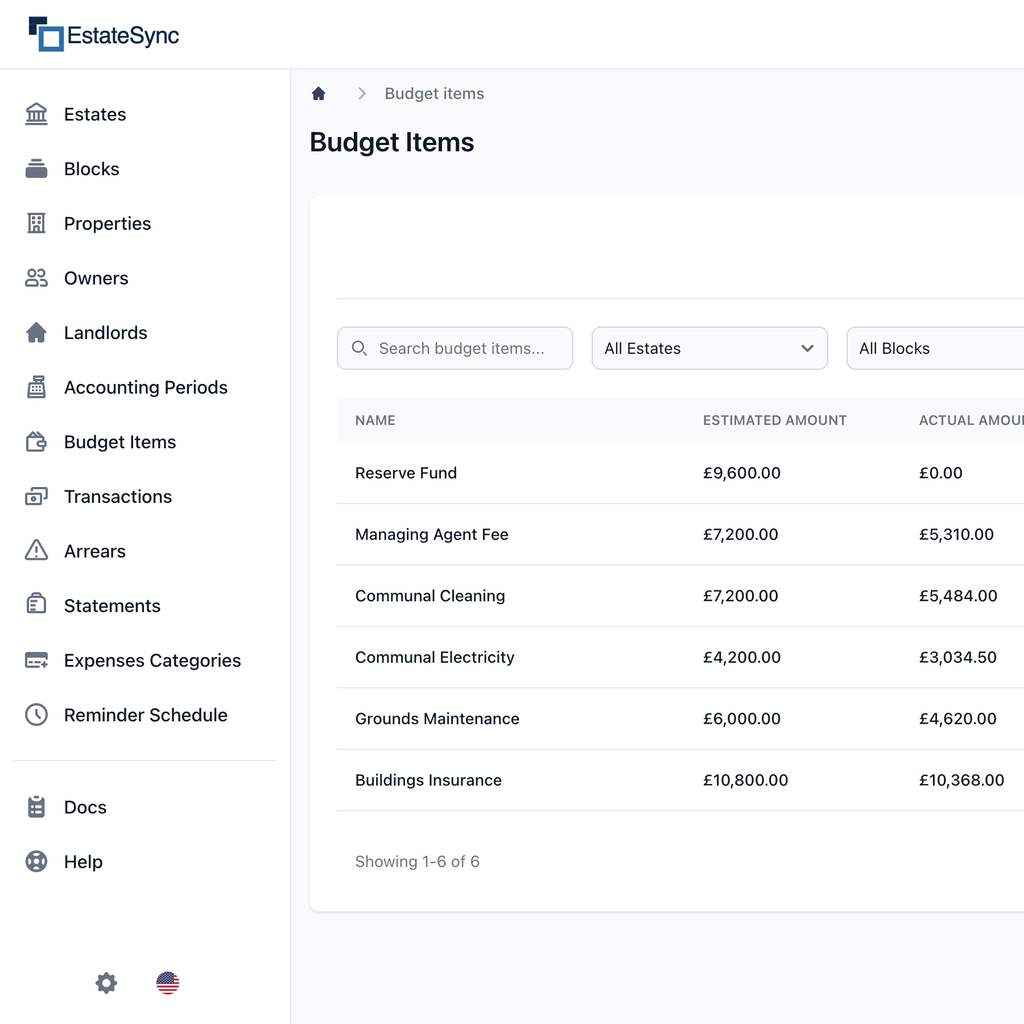
Task: Sort by the NAME column header
Action: pyautogui.click(x=376, y=420)
